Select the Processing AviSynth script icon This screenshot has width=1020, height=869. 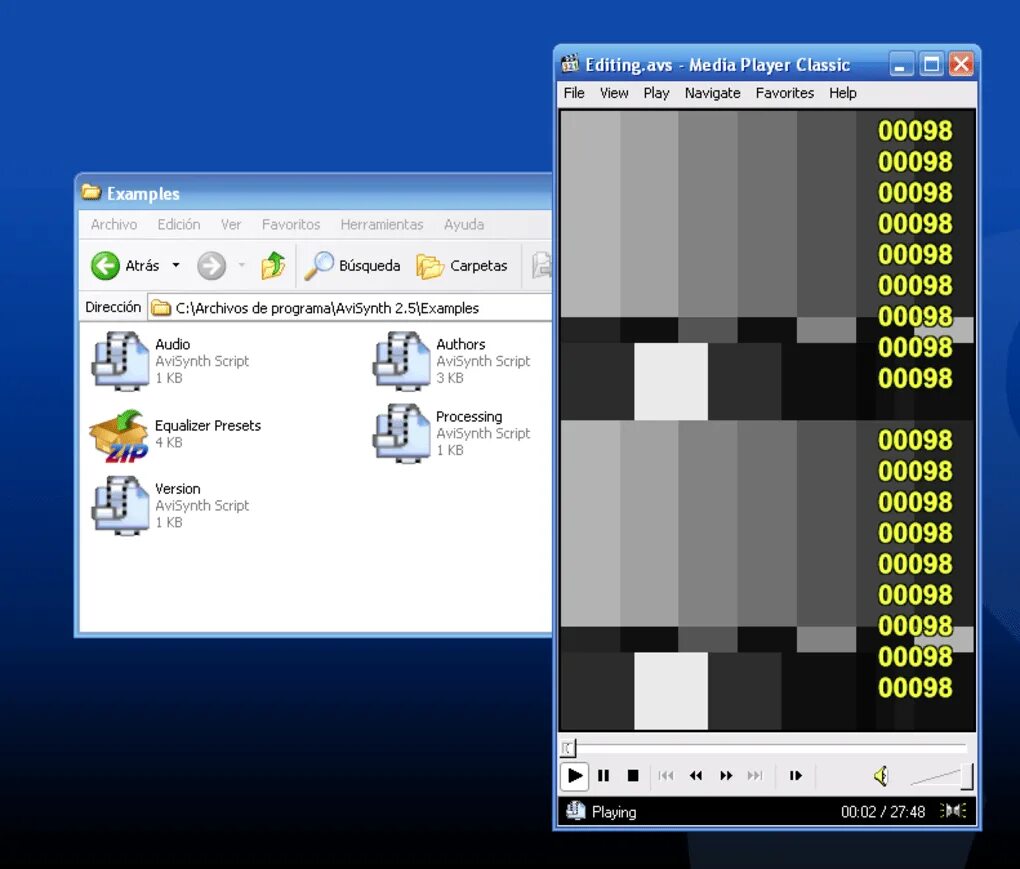(402, 433)
